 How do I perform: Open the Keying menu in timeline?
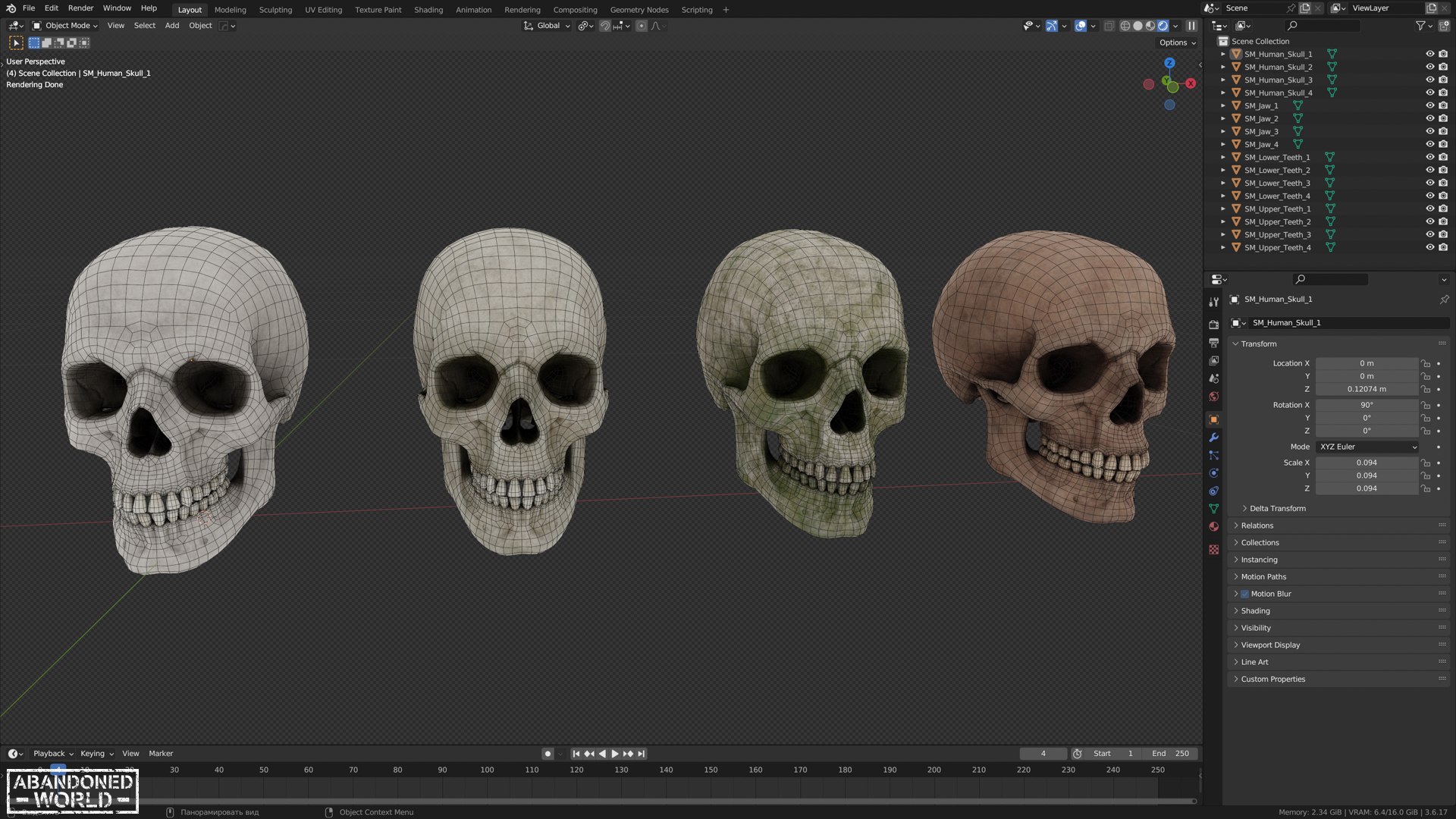[x=96, y=754]
